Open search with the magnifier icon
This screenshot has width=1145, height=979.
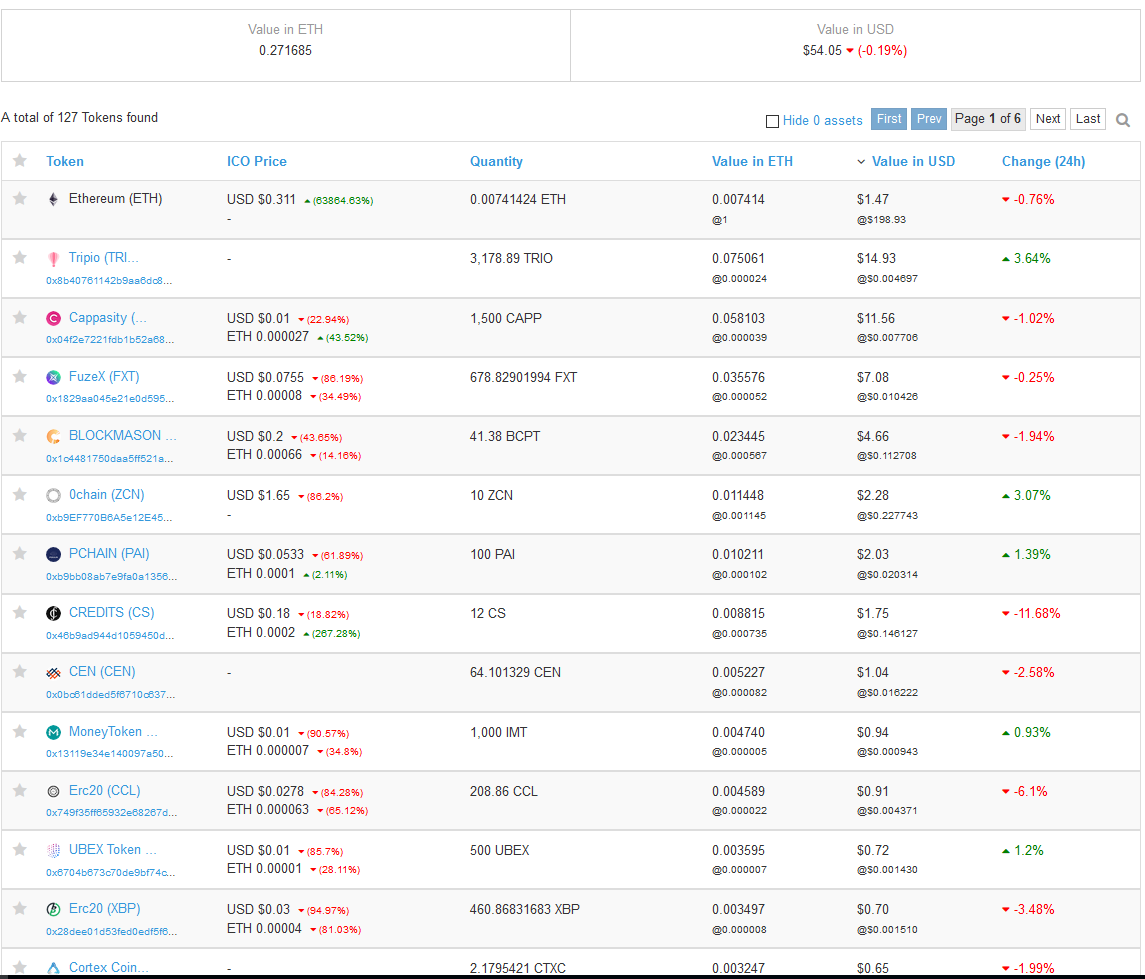[x=1123, y=119]
